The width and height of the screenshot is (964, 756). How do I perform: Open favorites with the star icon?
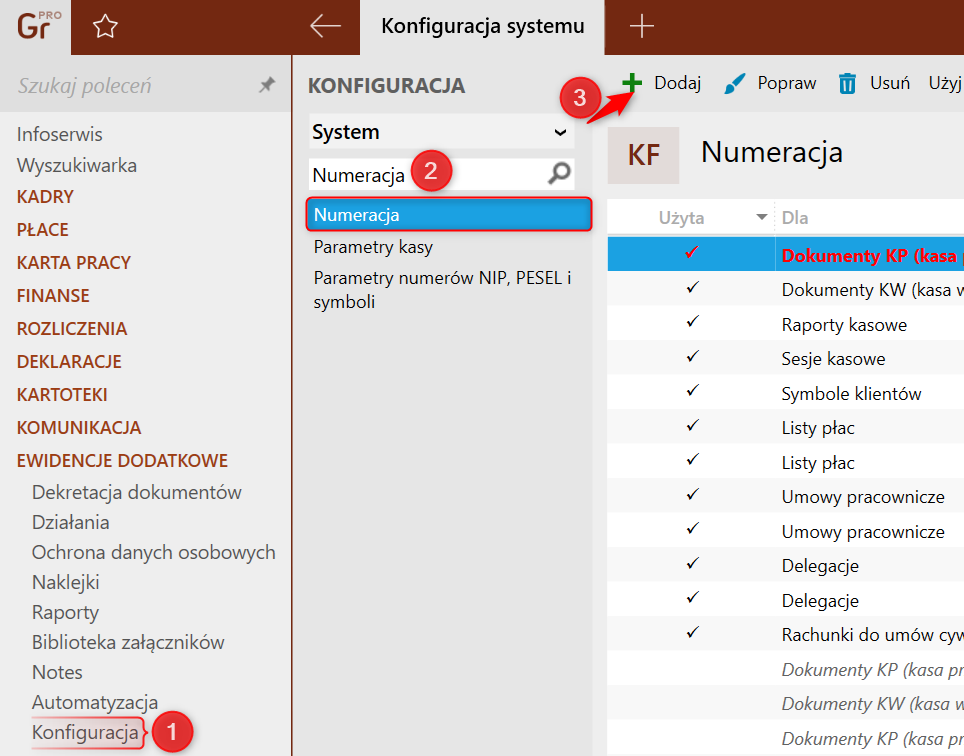pos(105,27)
